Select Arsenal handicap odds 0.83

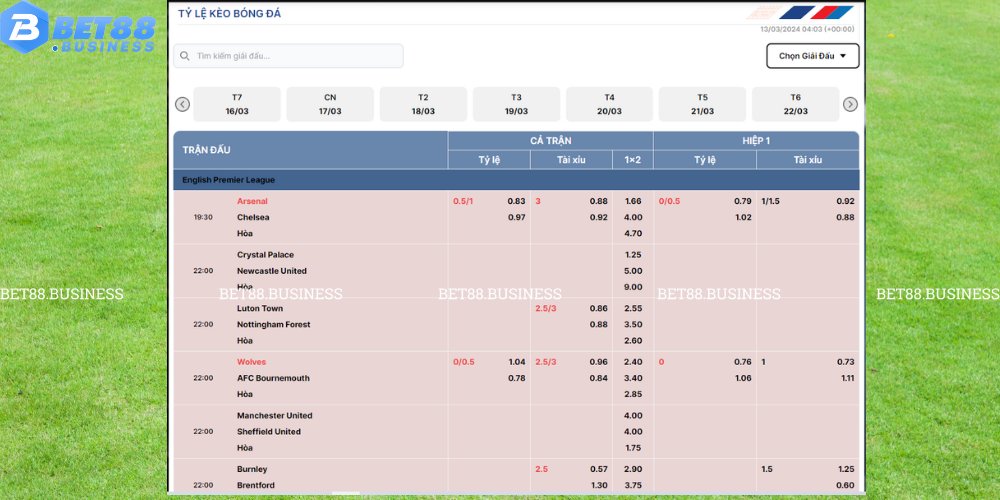pyautogui.click(x=516, y=201)
